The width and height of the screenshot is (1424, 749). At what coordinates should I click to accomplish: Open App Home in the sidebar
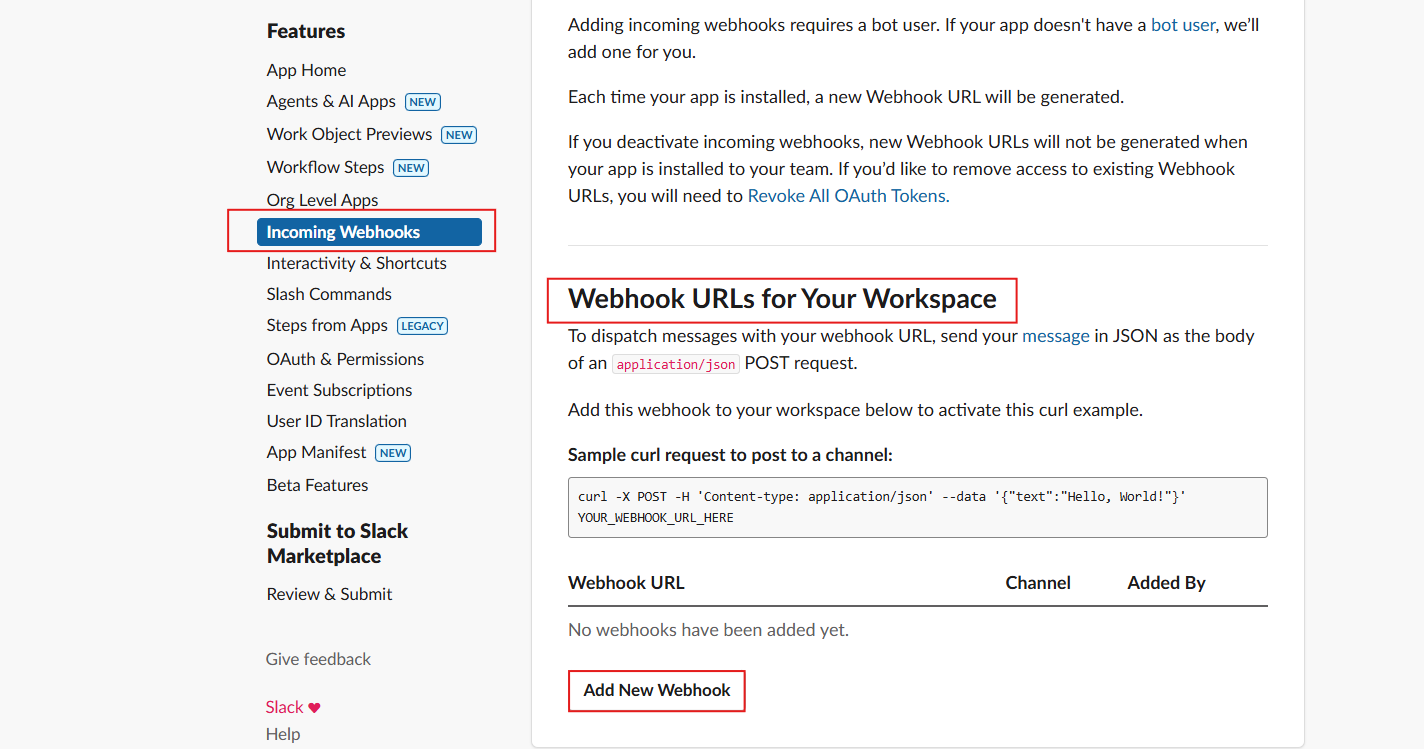click(x=306, y=70)
